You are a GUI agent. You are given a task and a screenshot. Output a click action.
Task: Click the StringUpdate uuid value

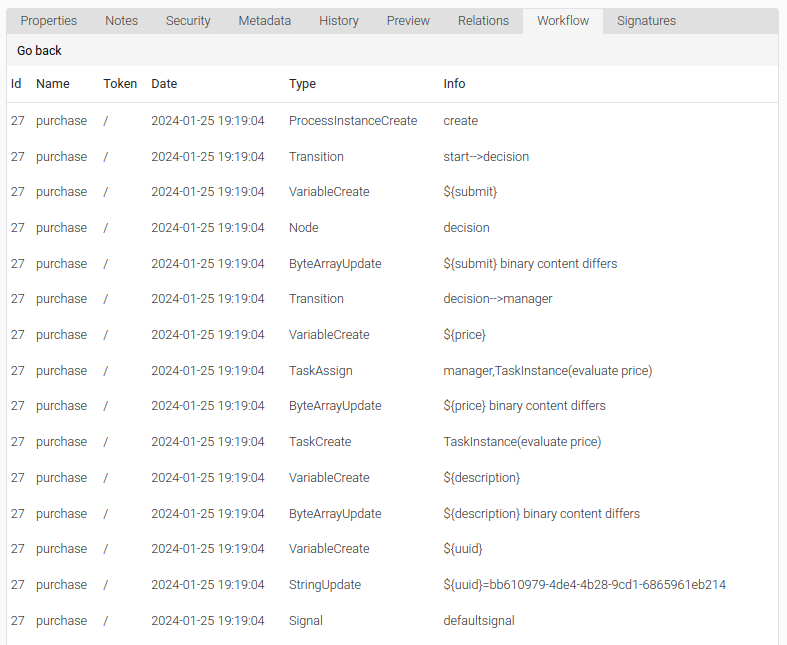coord(584,585)
